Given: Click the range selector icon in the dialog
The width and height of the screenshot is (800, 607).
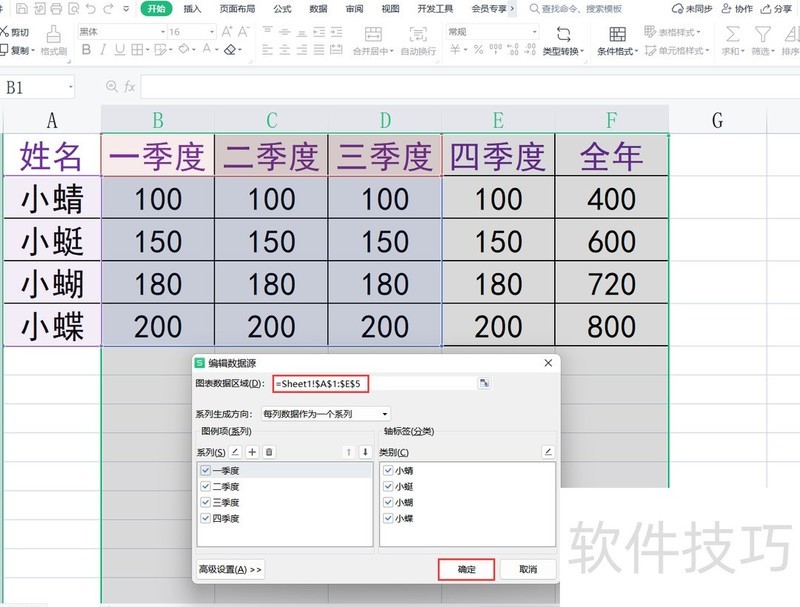Looking at the screenshot, I should (484, 383).
